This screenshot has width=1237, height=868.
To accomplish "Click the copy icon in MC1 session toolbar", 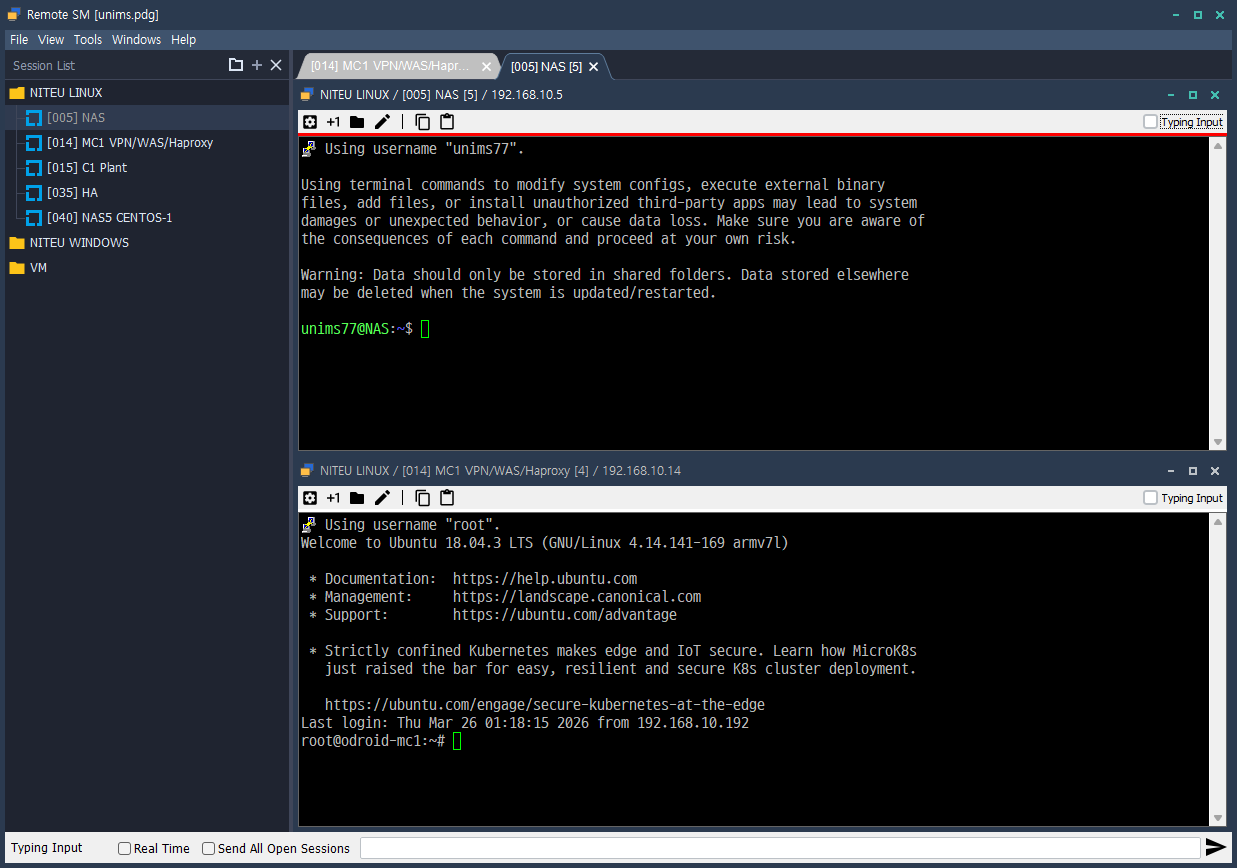I will coord(422,497).
